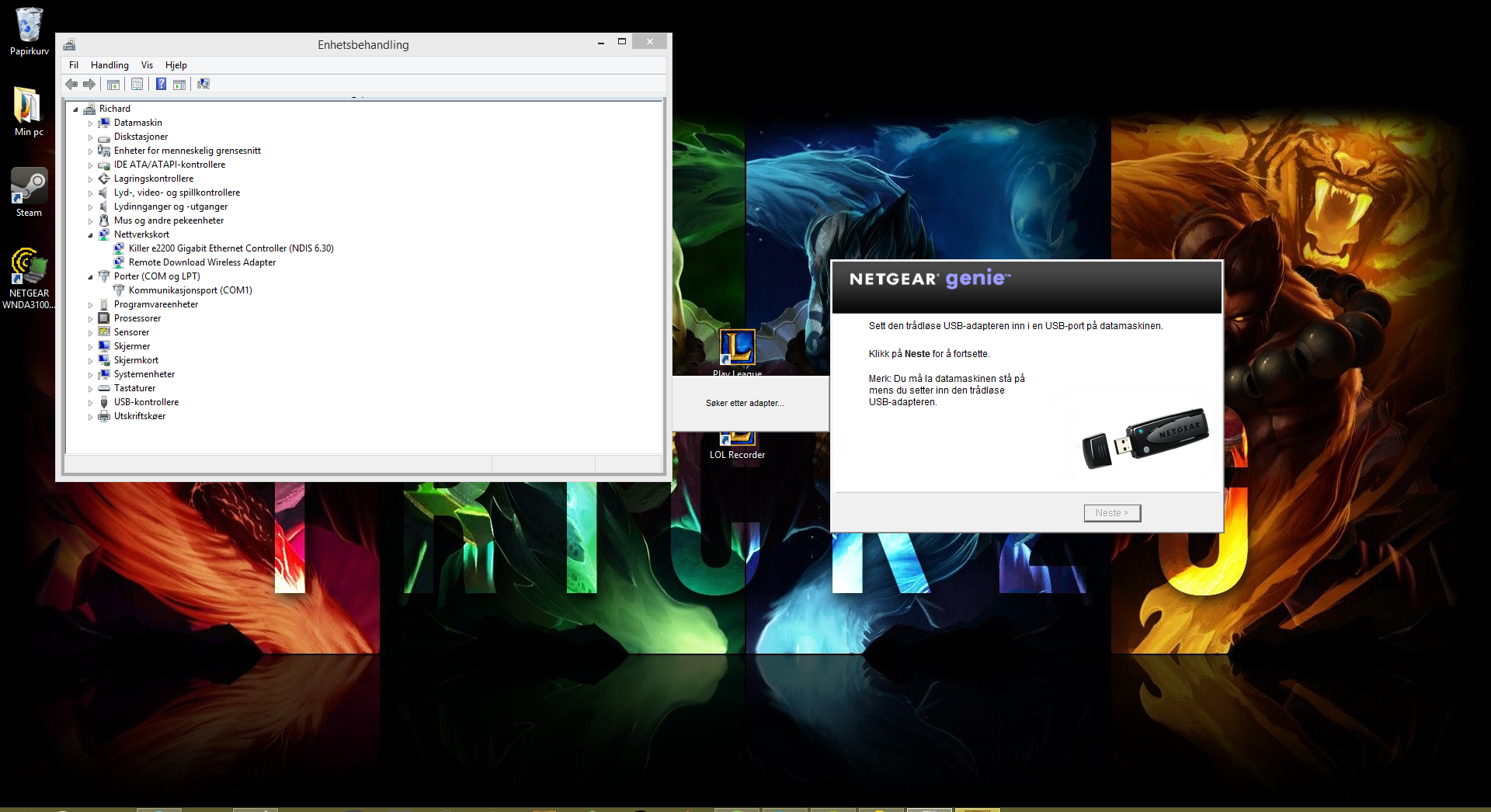Click the scan for hardware changes icon

point(203,84)
